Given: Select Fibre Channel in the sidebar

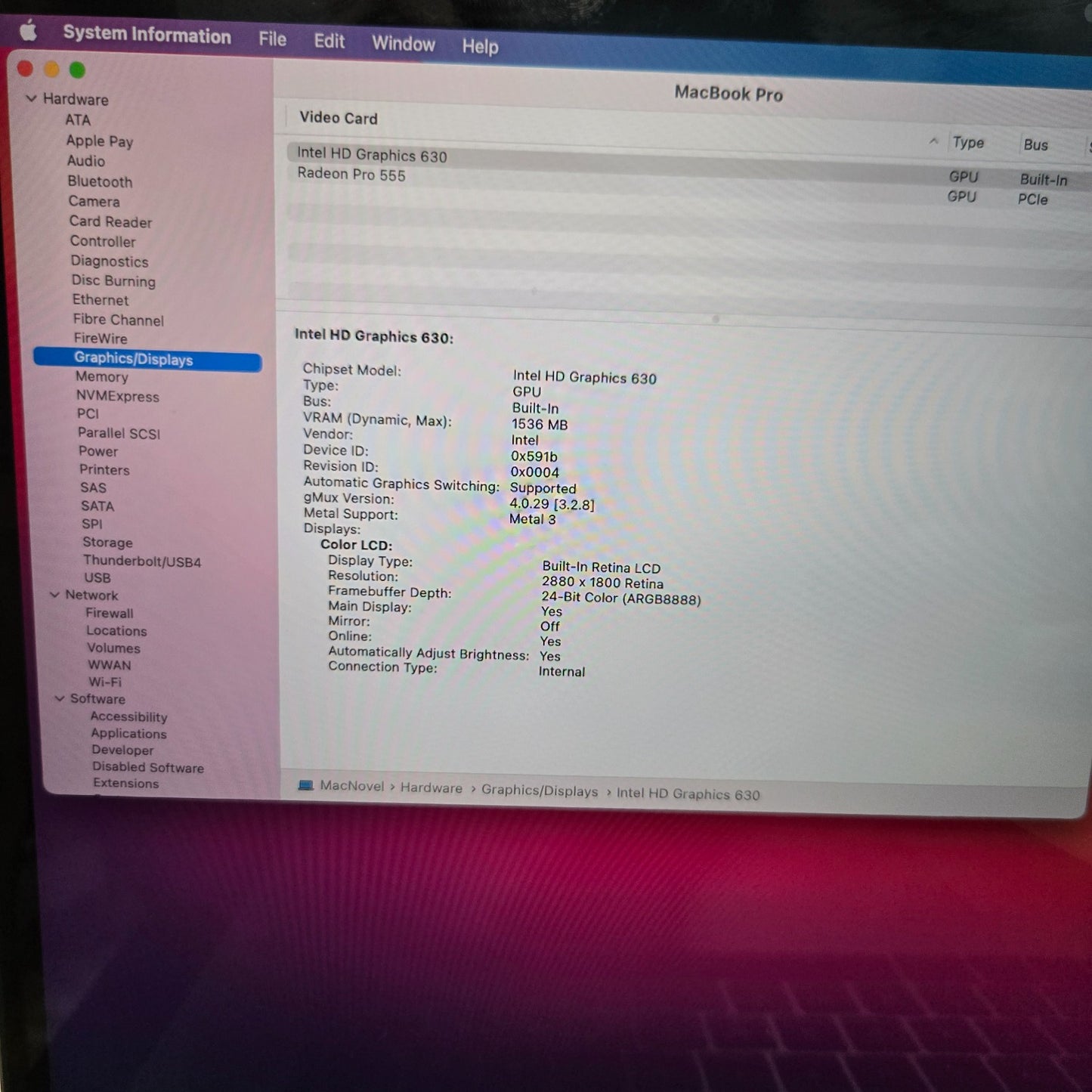Looking at the screenshot, I should (119, 320).
